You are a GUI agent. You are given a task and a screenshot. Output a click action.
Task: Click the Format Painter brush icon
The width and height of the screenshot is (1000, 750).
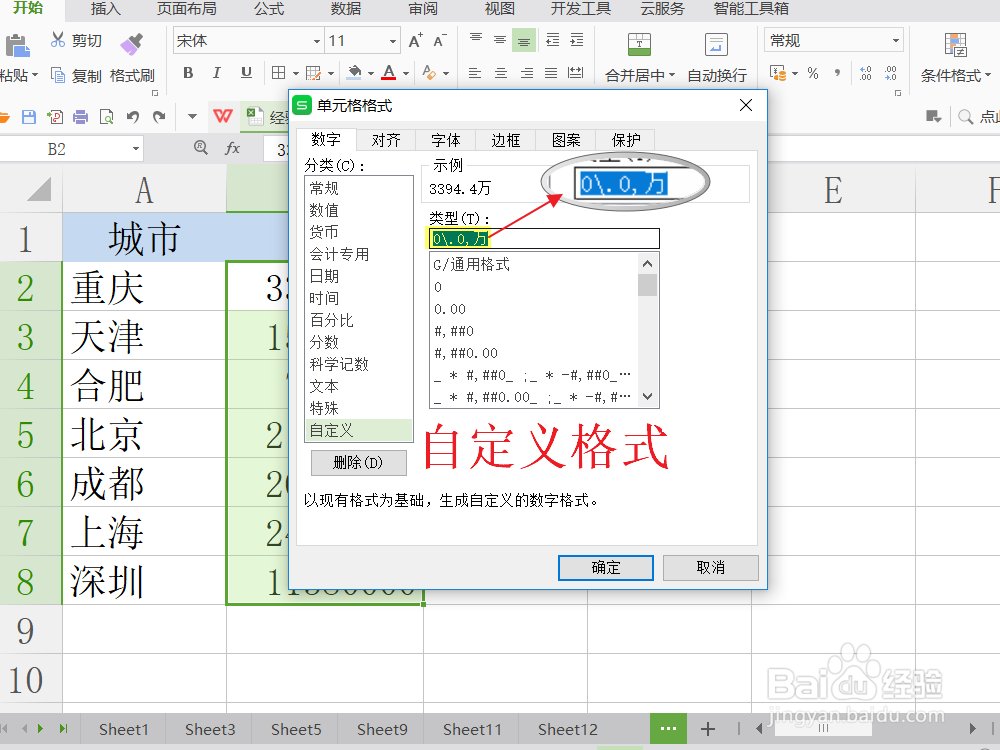[131, 43]
